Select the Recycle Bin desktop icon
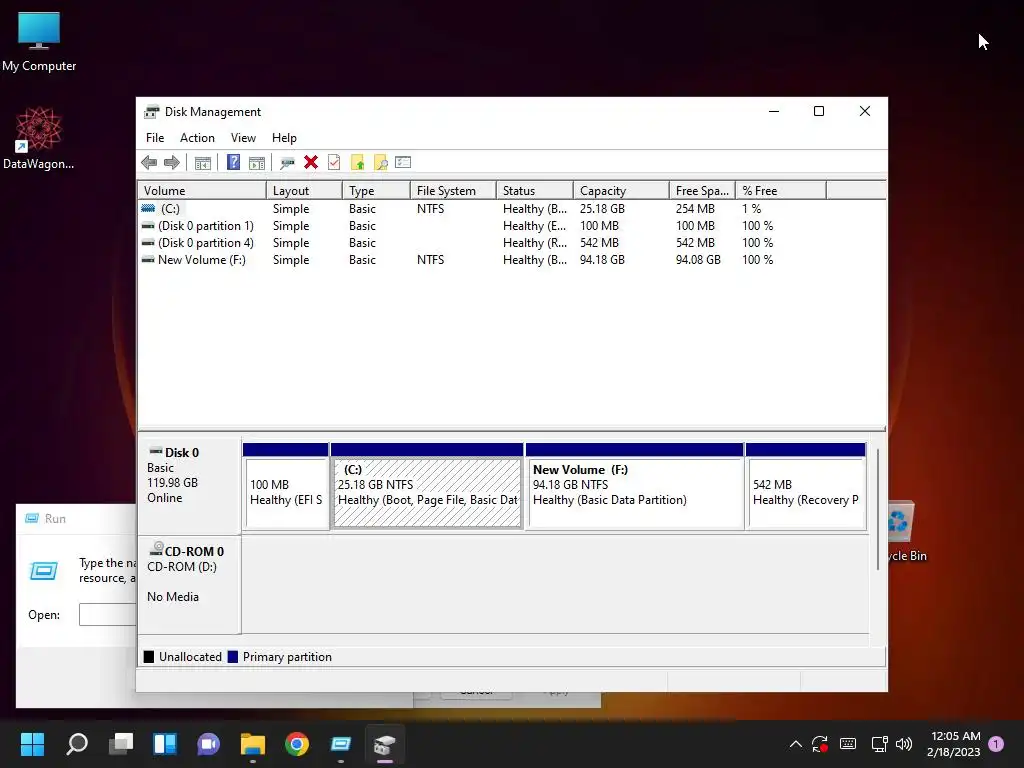Viewport: 1024px width, 768px height. pos(908,532)
